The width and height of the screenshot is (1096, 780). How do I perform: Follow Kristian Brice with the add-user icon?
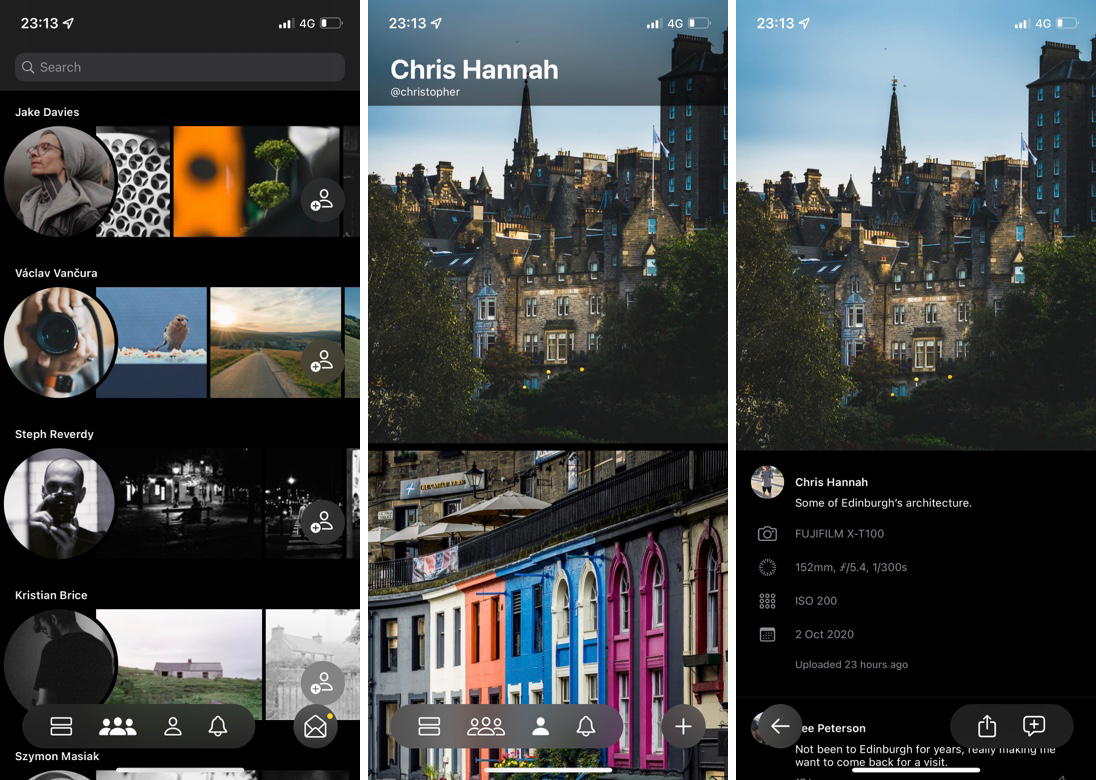322,683
